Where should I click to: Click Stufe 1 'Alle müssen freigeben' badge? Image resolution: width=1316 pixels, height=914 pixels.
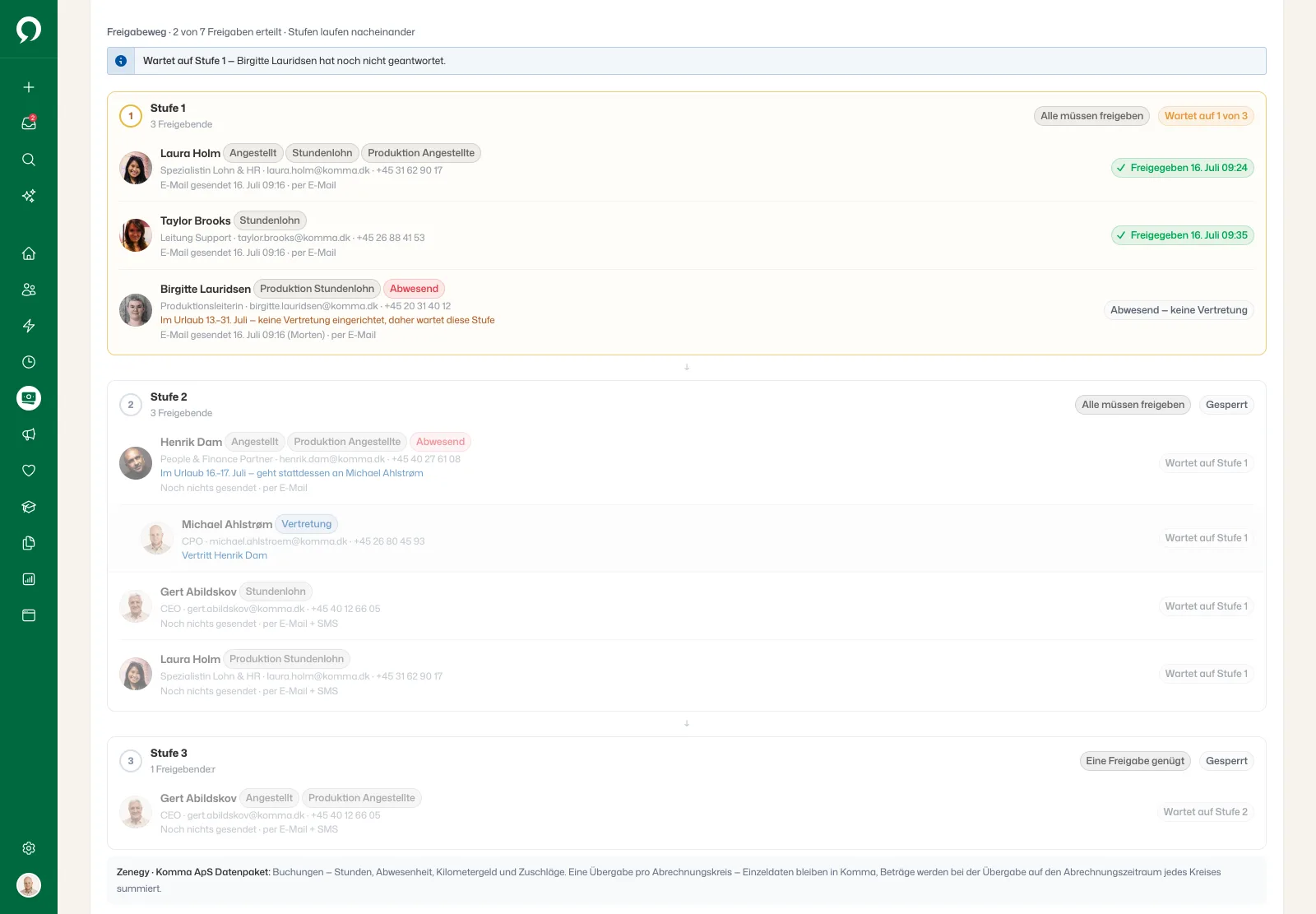[x=1091, y=116]
